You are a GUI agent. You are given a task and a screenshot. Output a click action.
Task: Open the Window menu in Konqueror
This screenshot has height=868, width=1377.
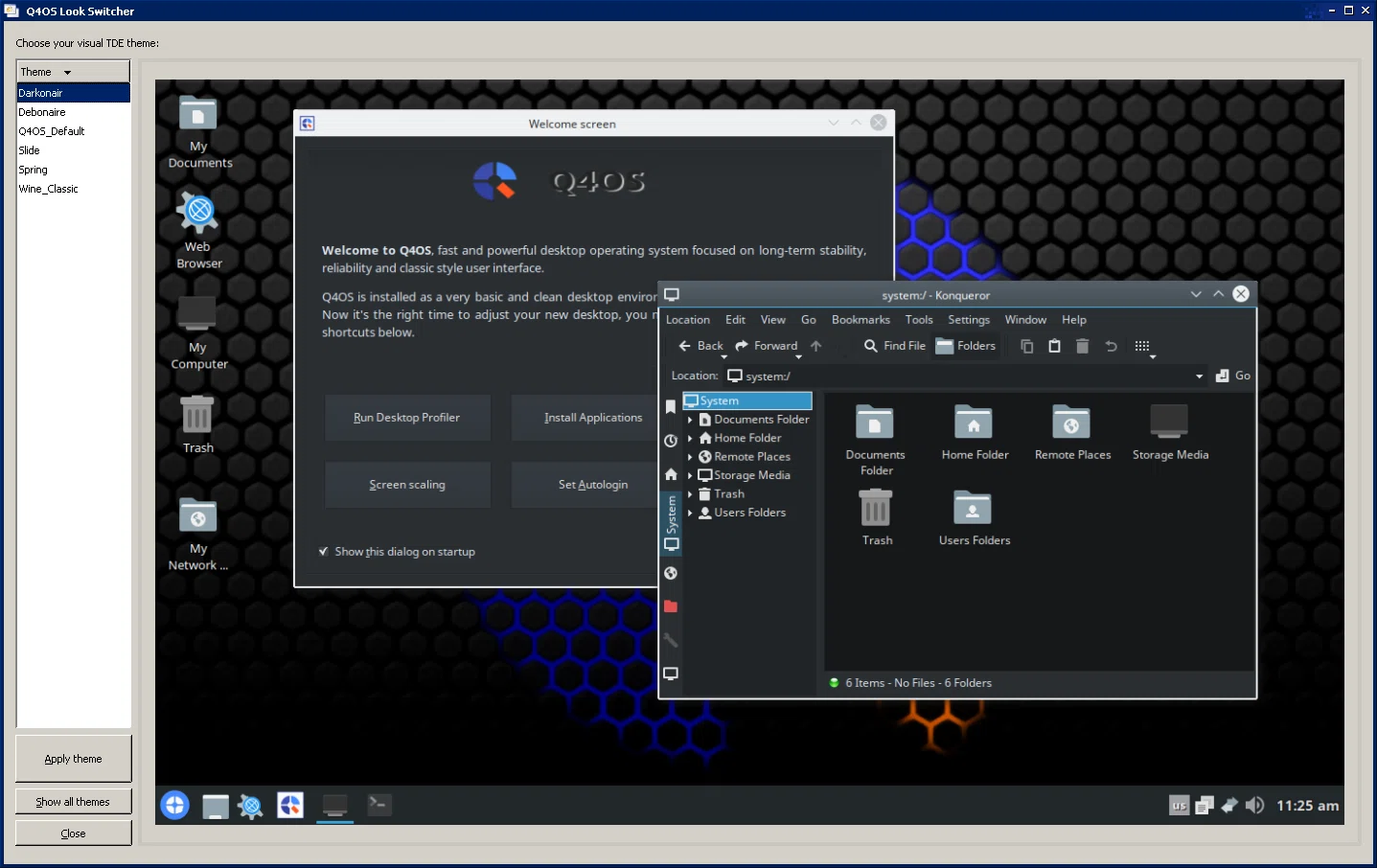click(1025, 320)
